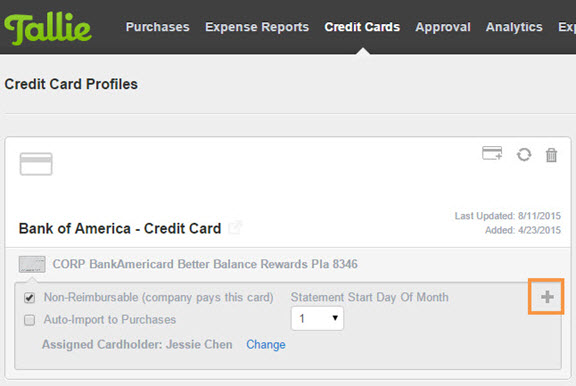Click the large credit card profile icon
This screenshot has height=386, width=576.
[36, 164]
